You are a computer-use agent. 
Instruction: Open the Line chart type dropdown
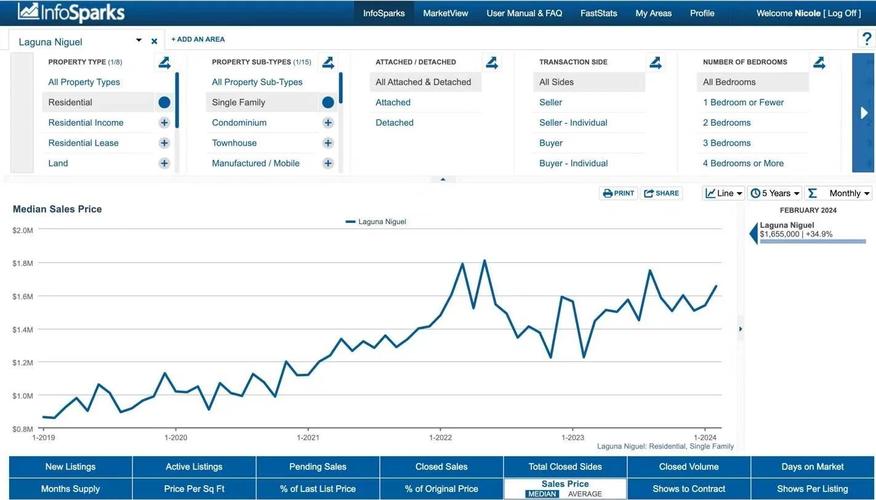723,193
